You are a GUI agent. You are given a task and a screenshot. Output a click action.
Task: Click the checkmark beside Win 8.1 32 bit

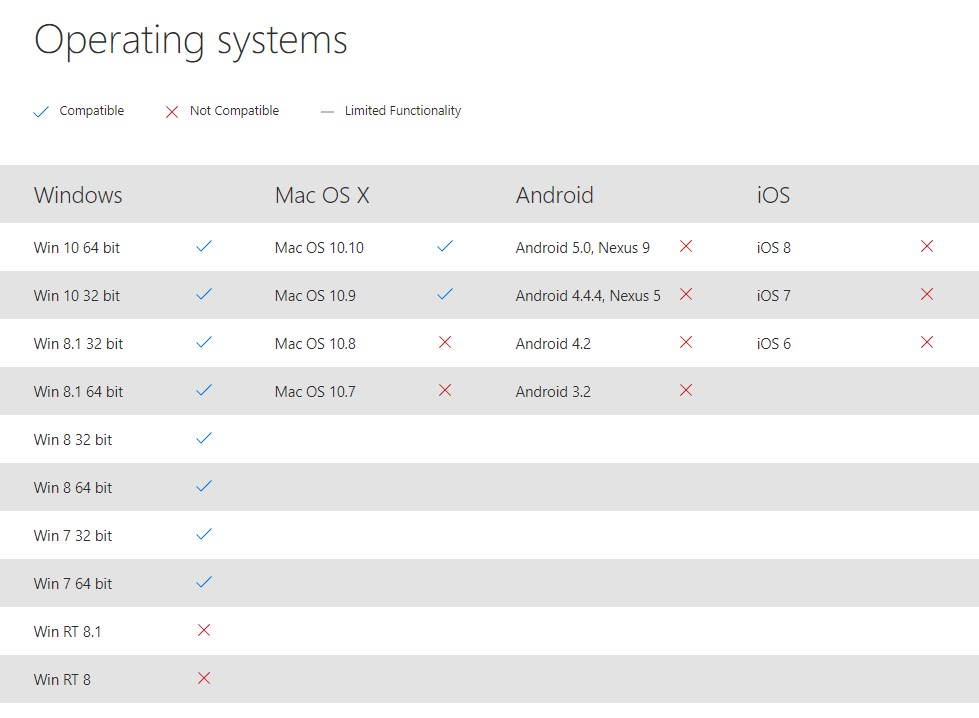point(204,342)
